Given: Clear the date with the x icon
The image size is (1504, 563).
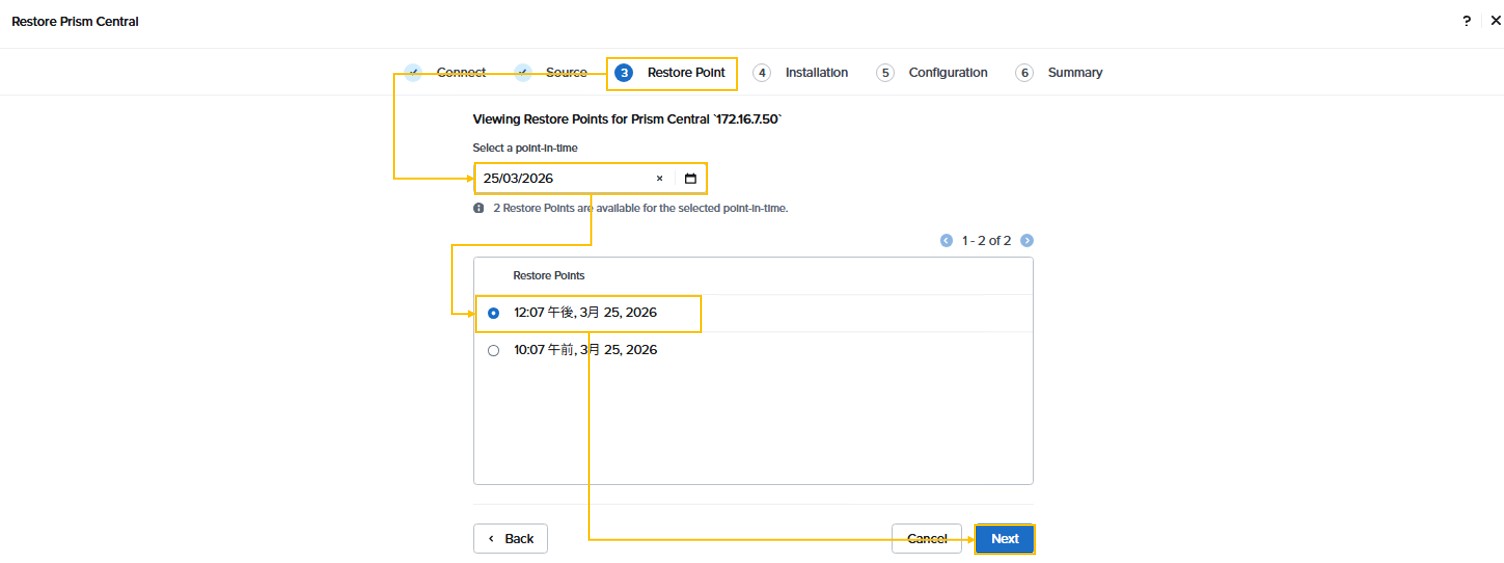Looking at the screenshot, I should point(659,179).
